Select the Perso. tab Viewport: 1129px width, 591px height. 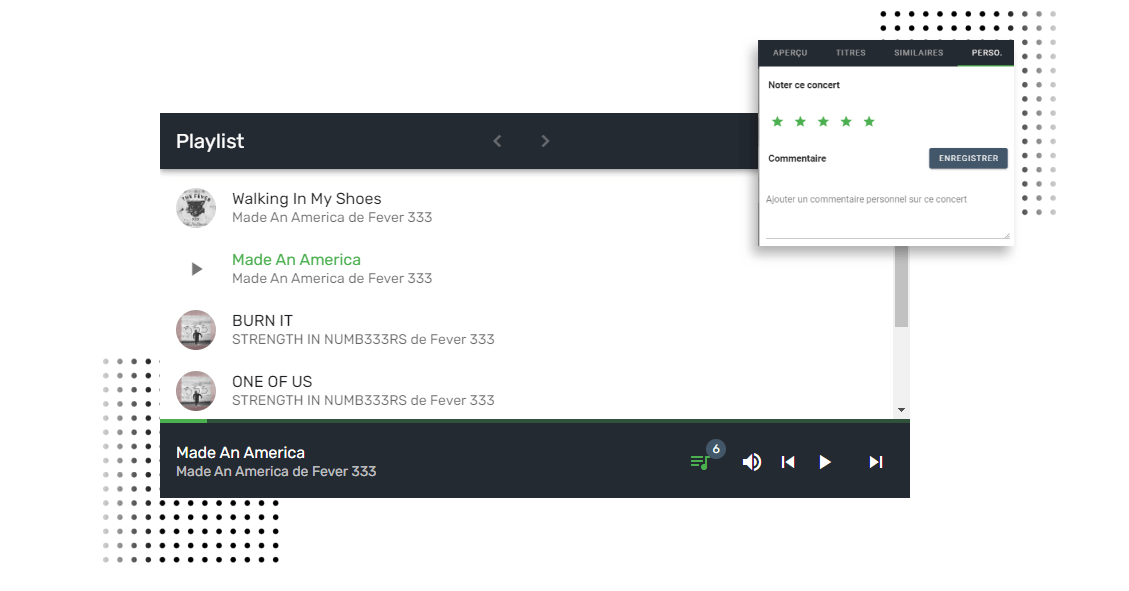tap(986, 53)
